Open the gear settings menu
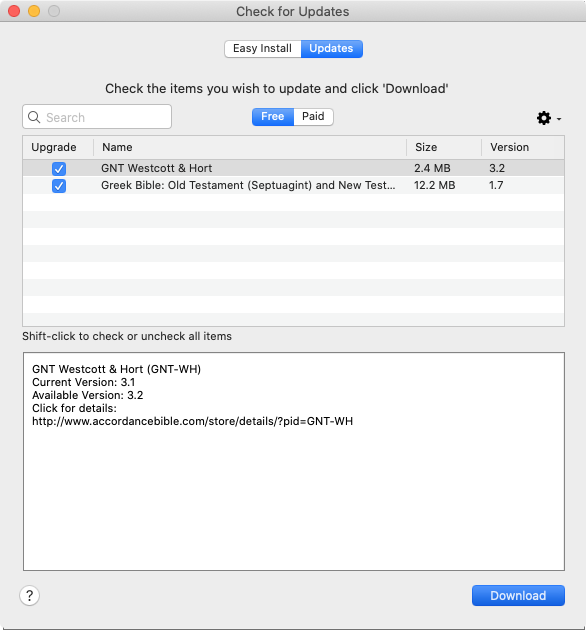 point(544,118)
